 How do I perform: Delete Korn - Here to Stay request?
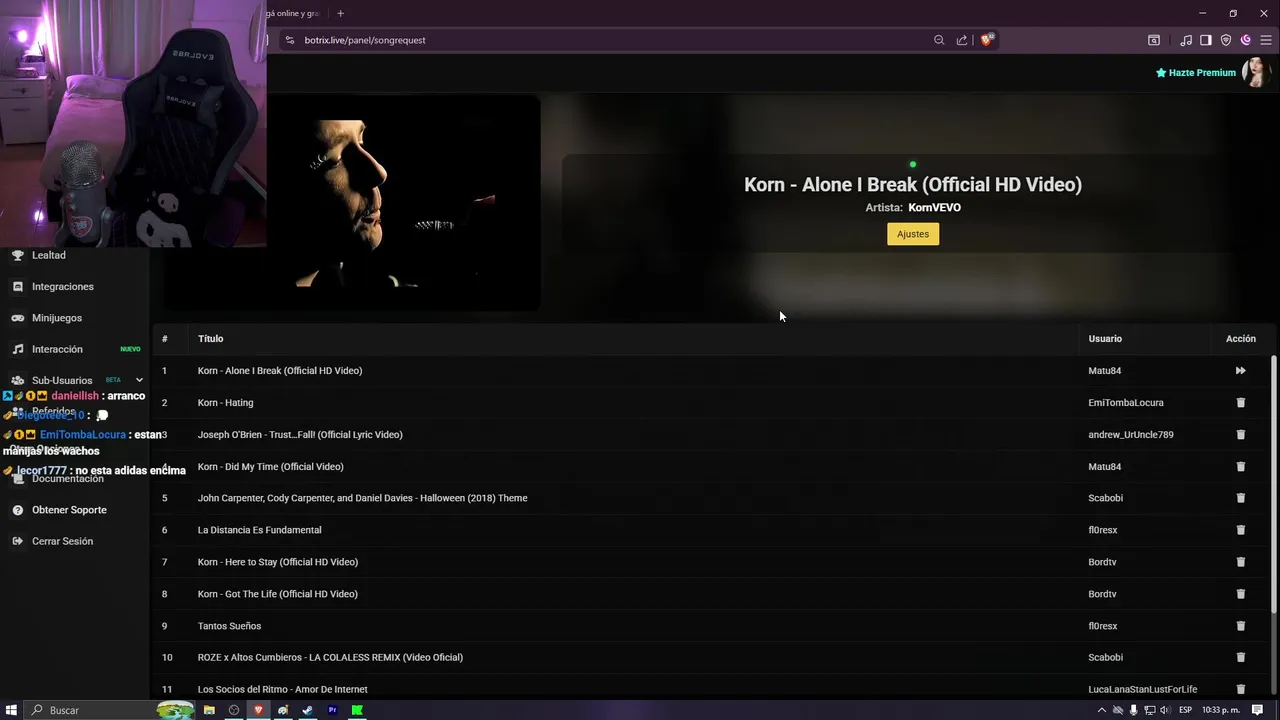coord(1241,562)
